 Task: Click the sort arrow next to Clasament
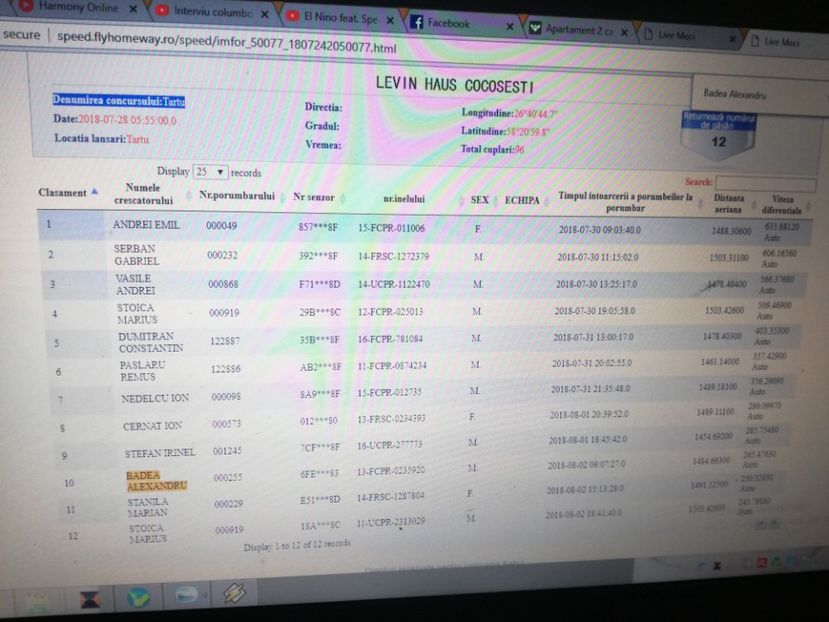tap(95, 190)
